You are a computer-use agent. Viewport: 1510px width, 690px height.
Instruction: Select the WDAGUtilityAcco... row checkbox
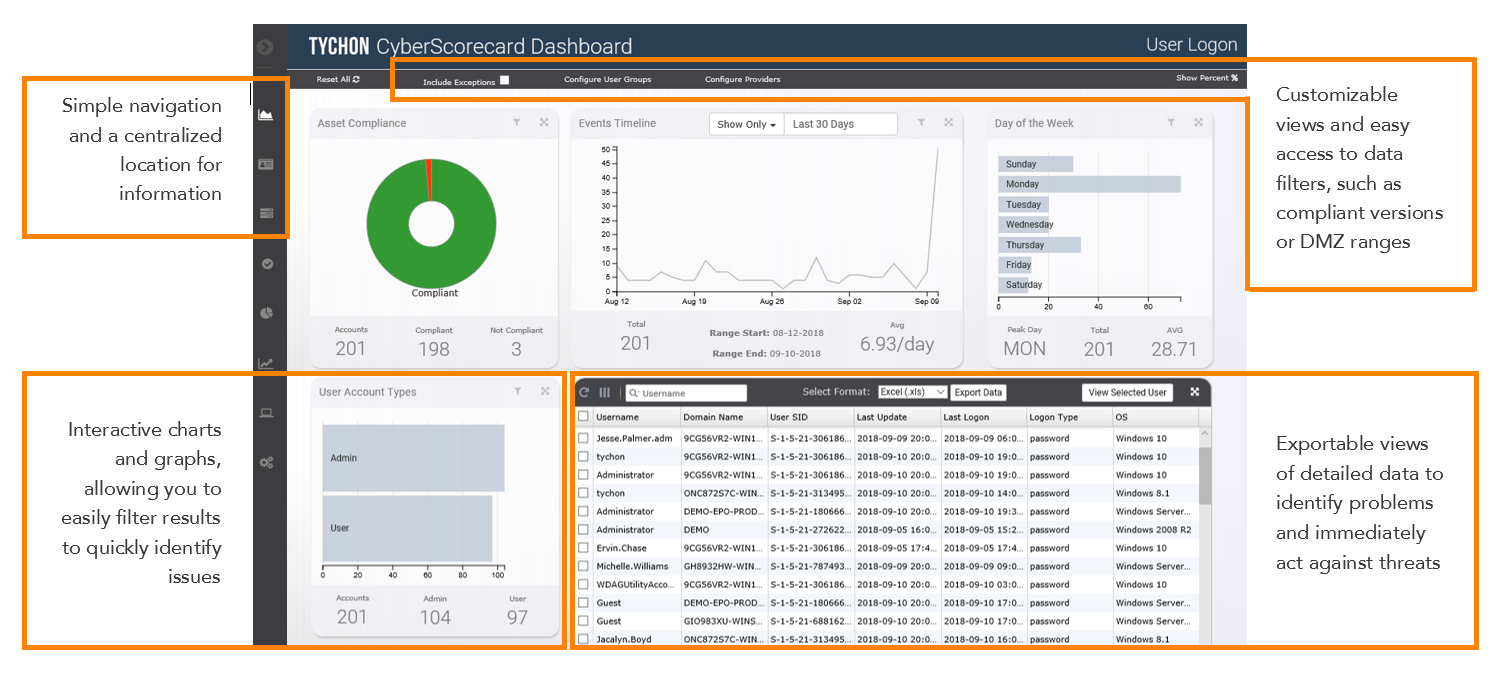[584, 584]
